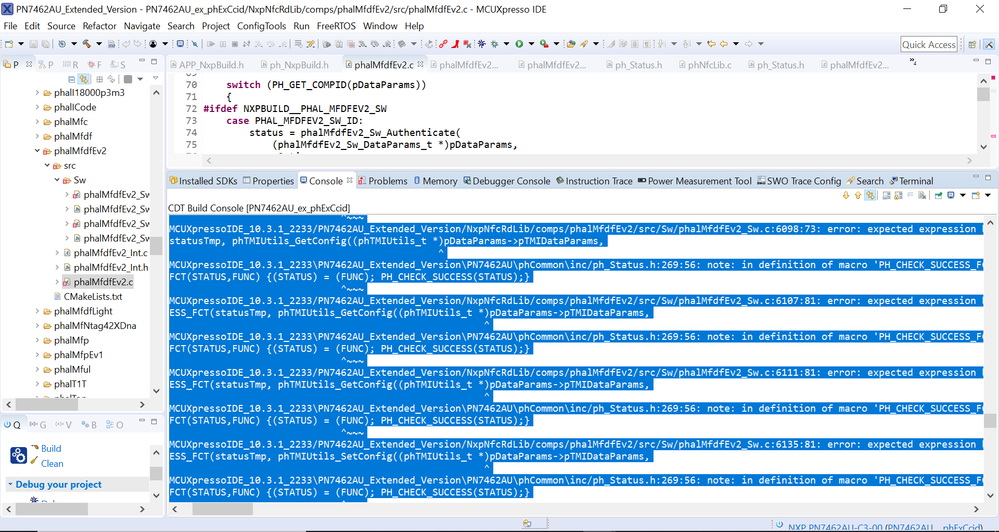Image resolution: width=999 pixels, height=532 pixels.
Task: Collapse the Debug your project section
Action: 10,484
